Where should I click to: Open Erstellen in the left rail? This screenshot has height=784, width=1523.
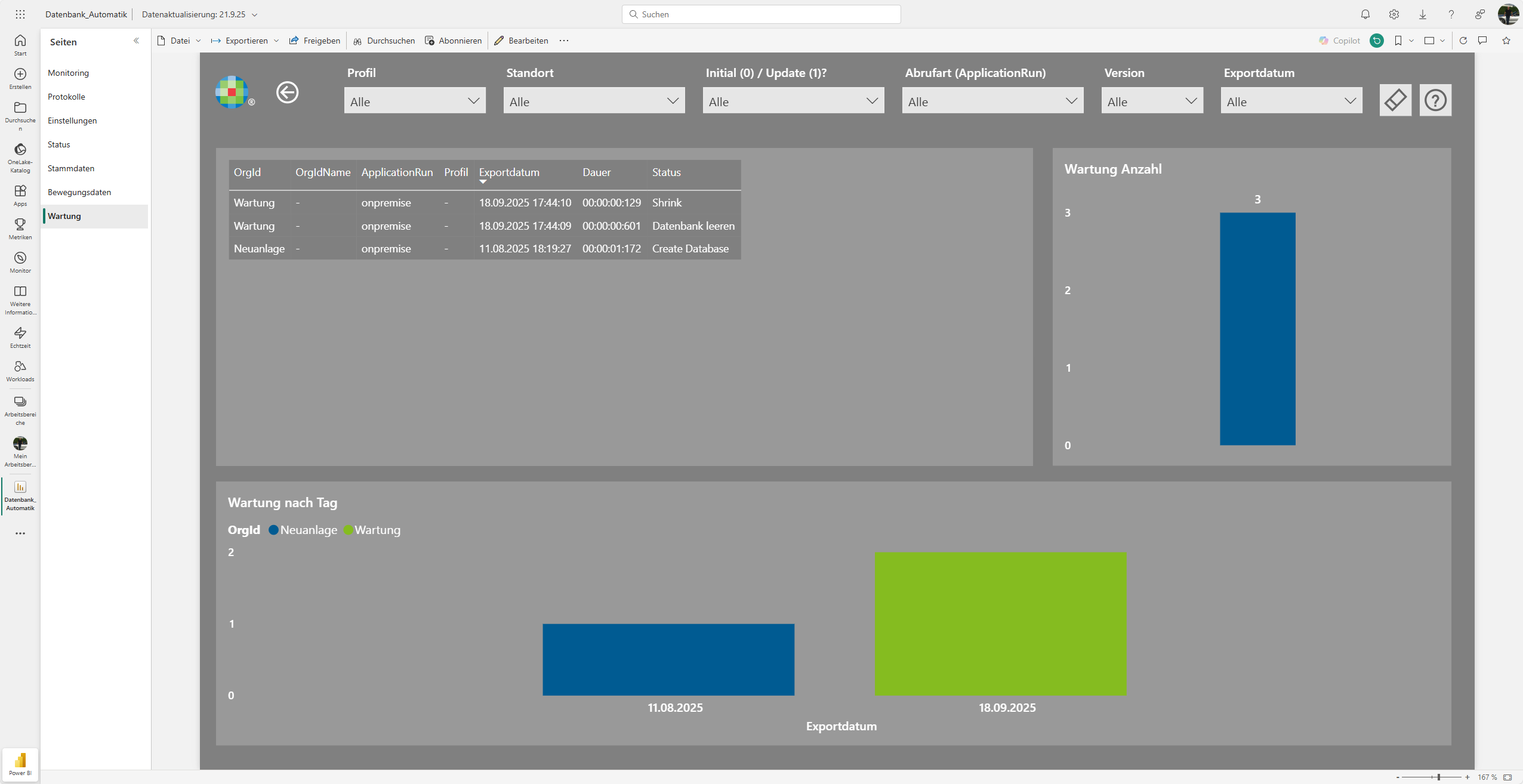click(20, 78)
